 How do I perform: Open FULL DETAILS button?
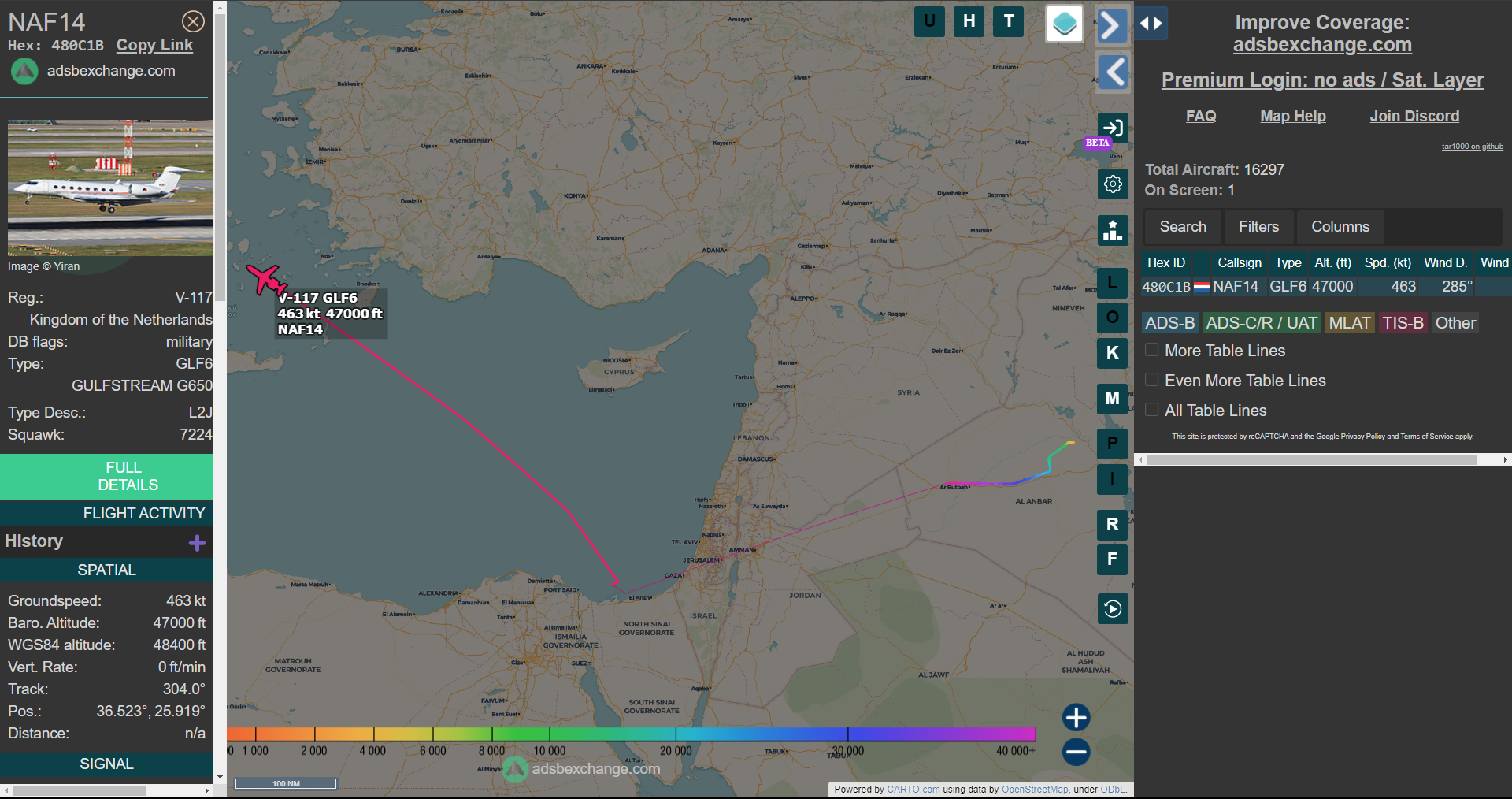point(107,476)
